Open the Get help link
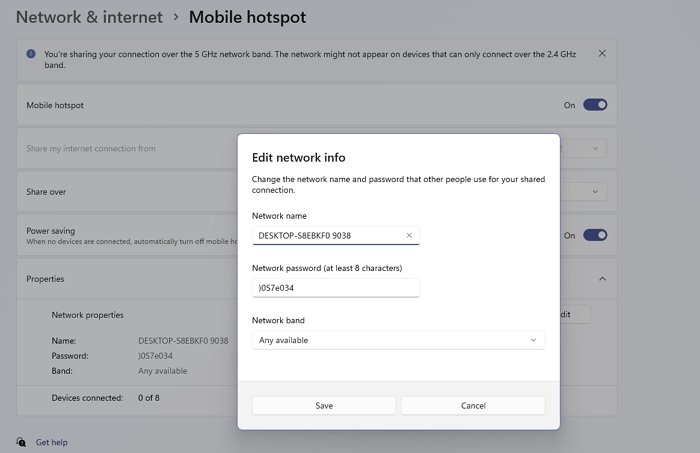Viewport: 700px width, 453px height. [51, 441]
